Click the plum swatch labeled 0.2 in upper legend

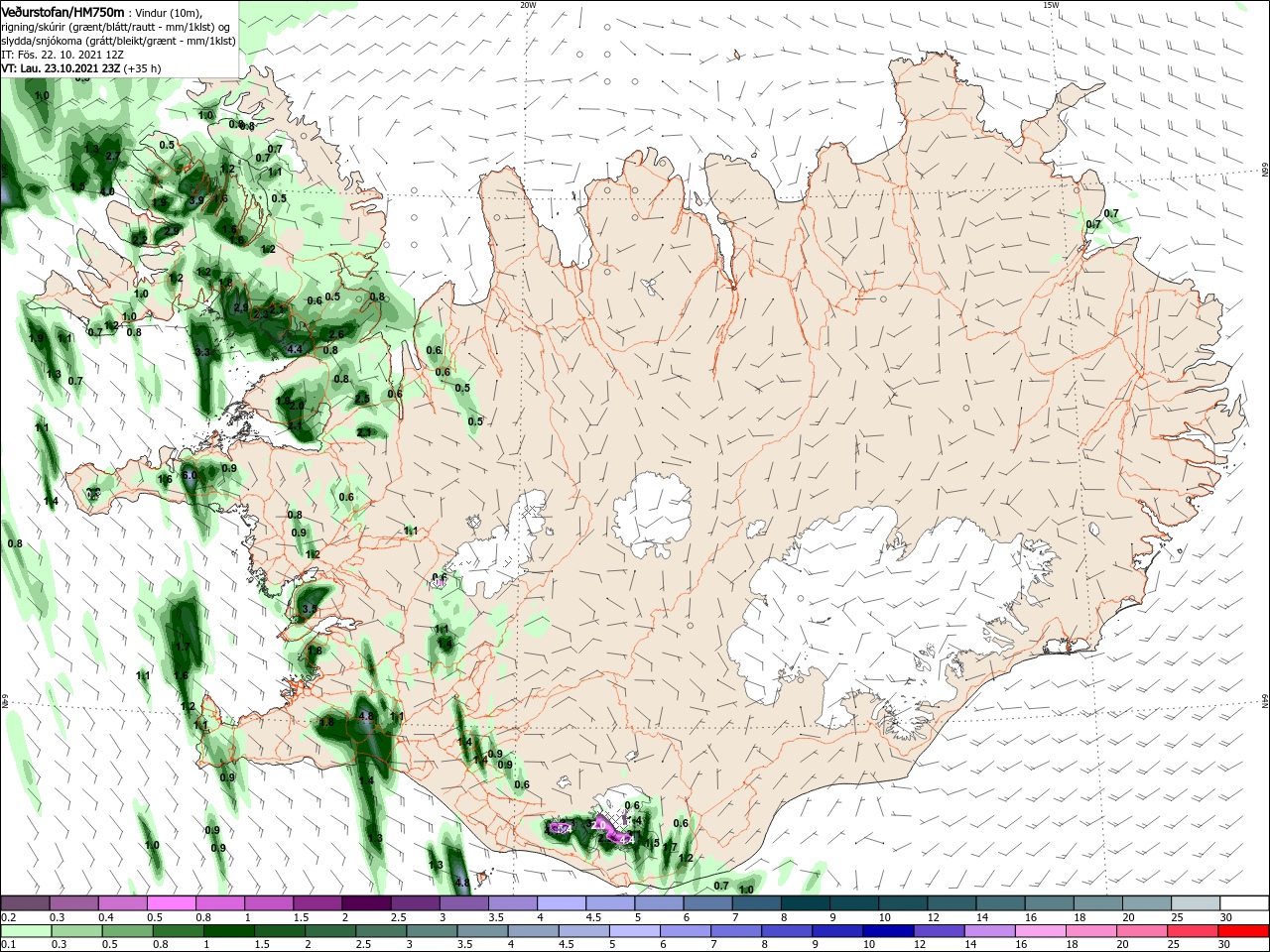tap(25, 902)
